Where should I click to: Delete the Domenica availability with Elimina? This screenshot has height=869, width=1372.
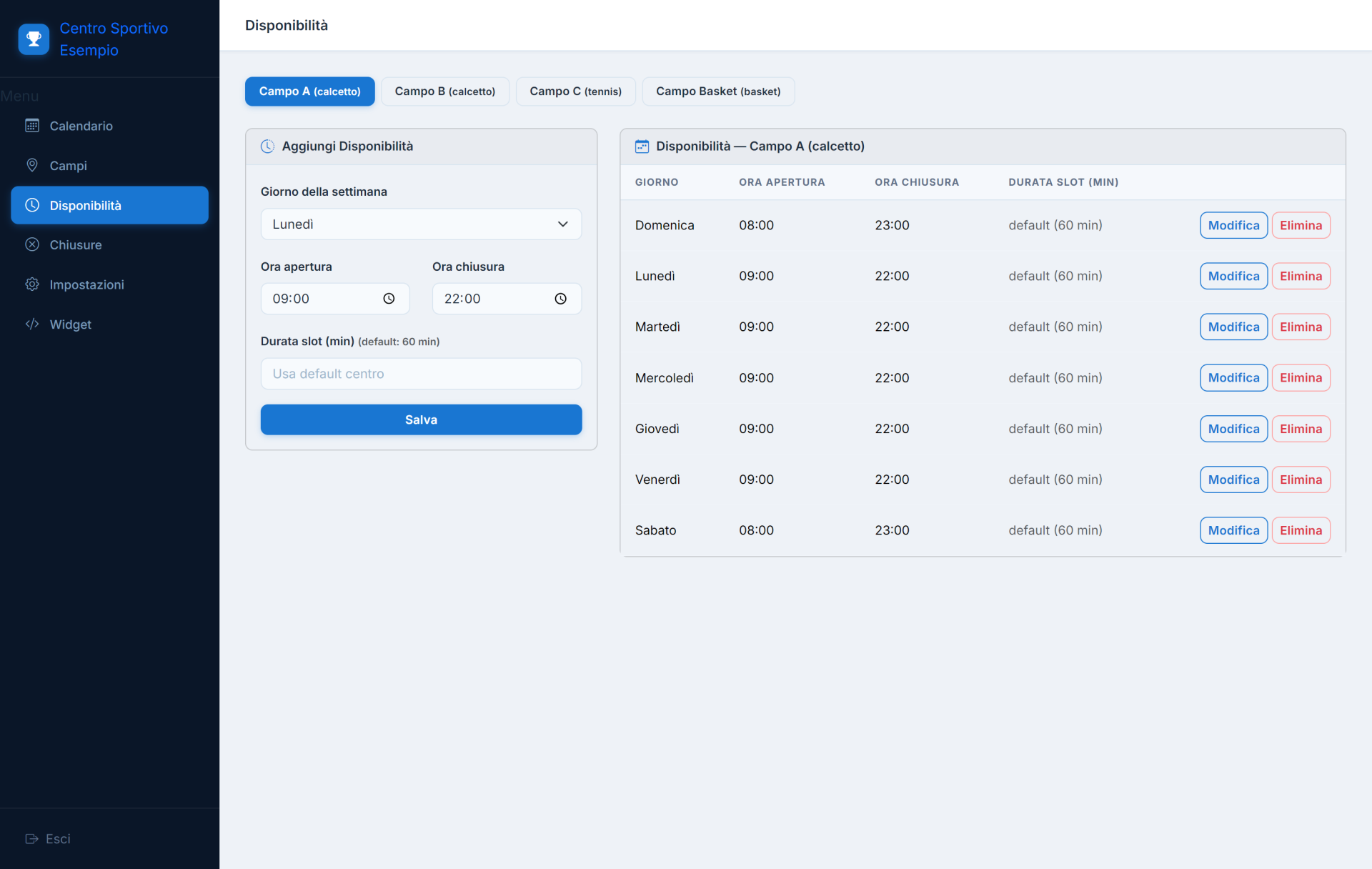point(1301,225)
